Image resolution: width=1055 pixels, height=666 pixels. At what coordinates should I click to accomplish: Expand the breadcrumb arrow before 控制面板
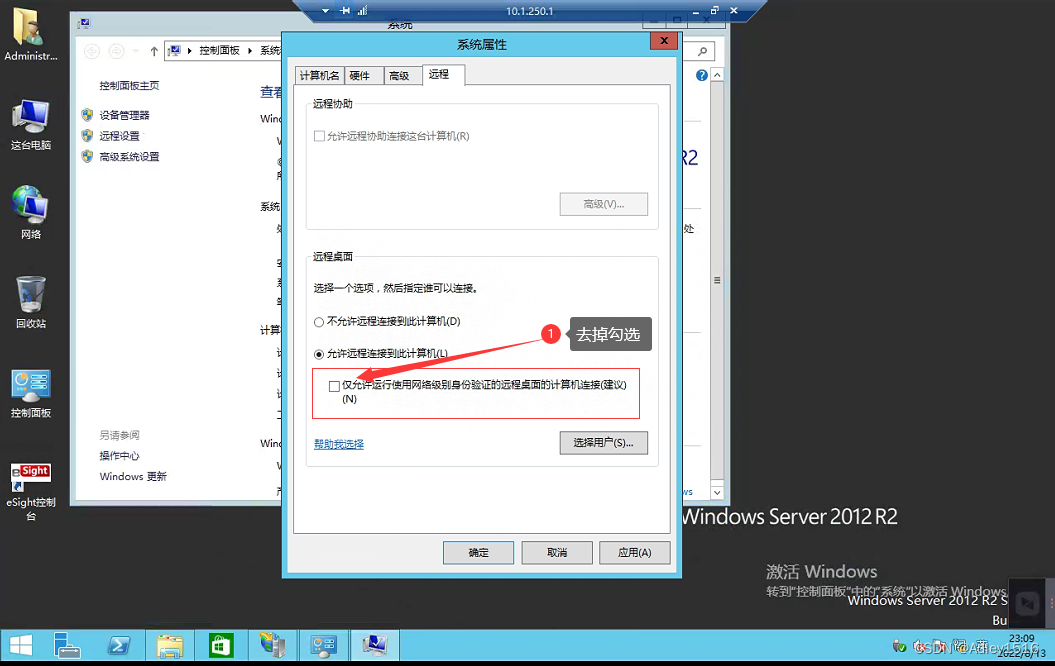coord(190,51)
